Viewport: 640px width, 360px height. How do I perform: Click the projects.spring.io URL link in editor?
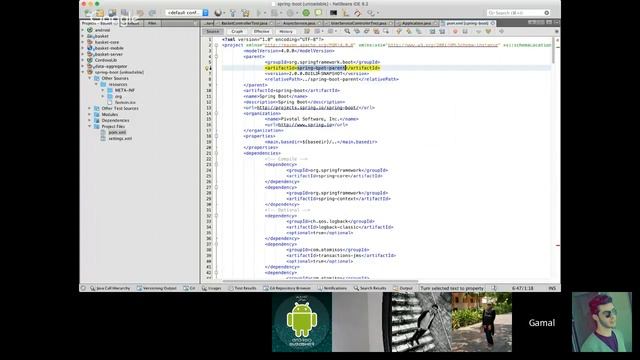tap(308, 108)
